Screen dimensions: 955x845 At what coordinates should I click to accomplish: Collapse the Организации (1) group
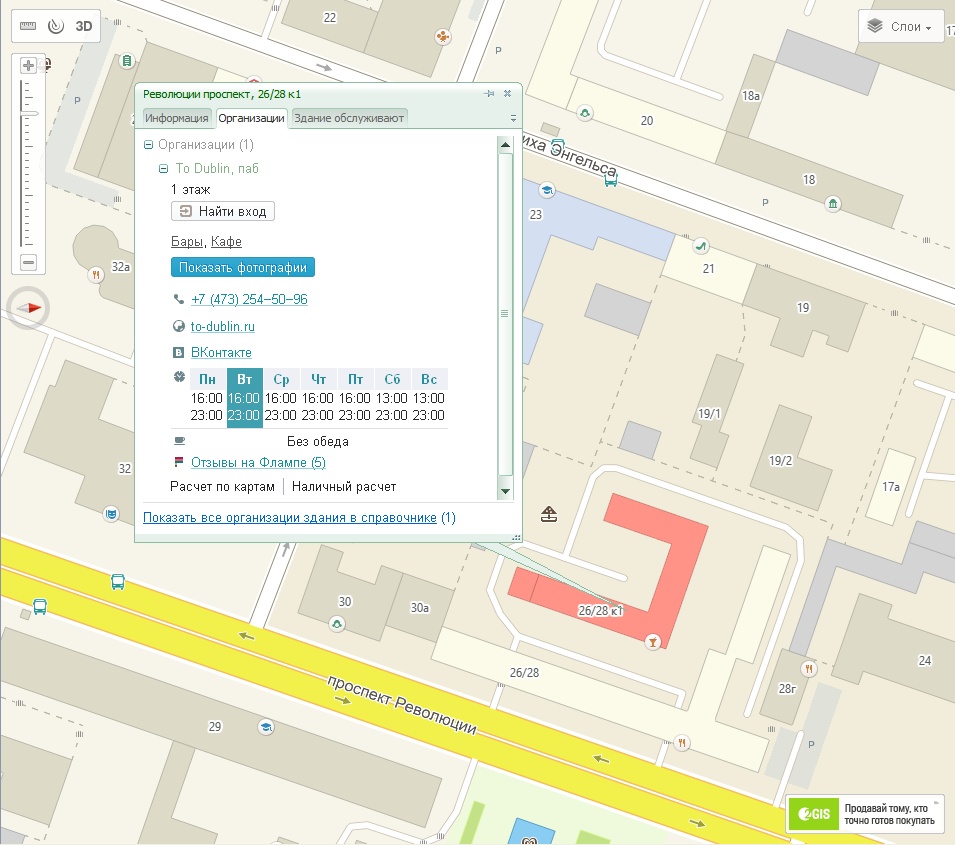[x=148, y=145]
